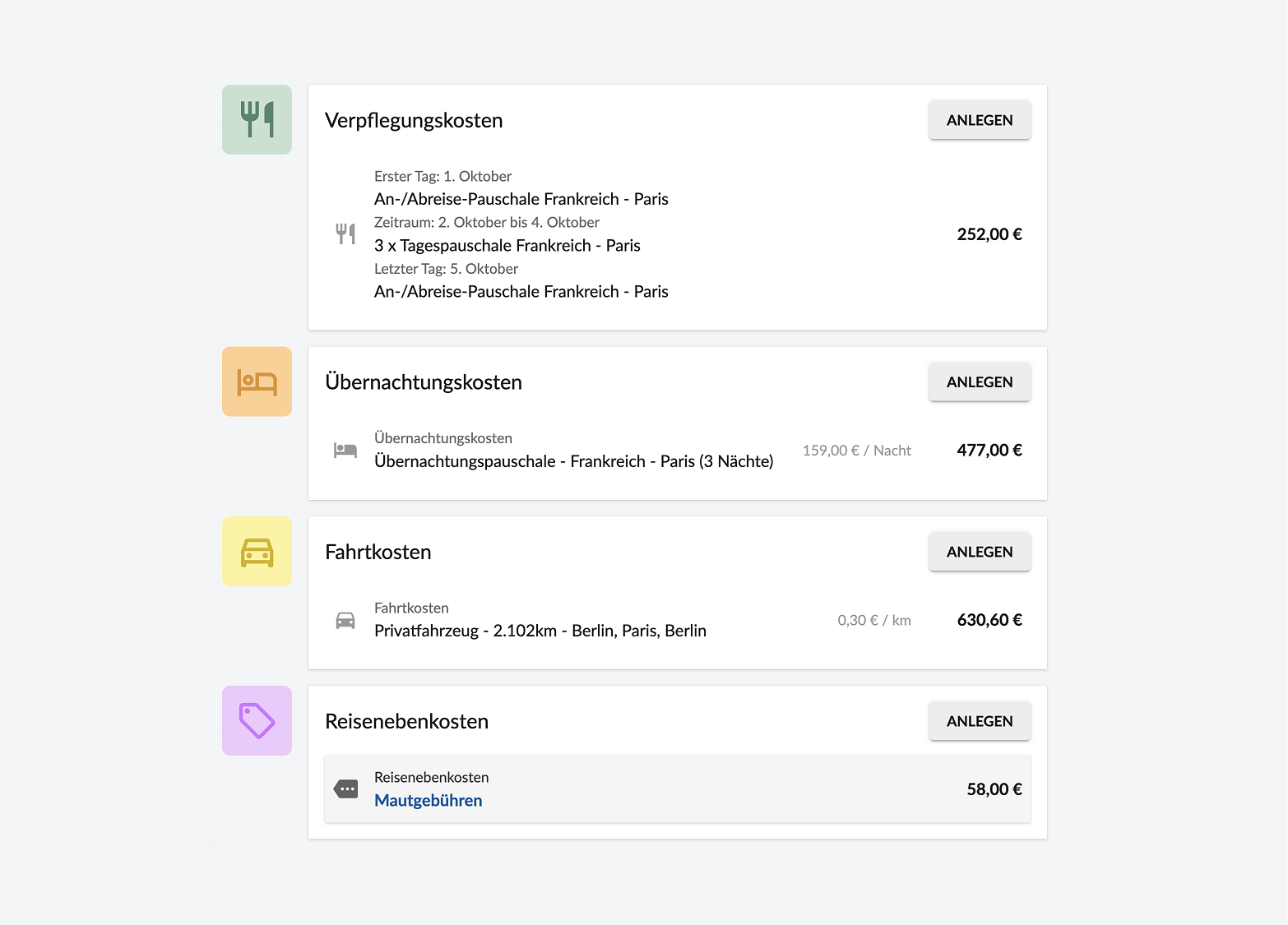
Task: Click the 630,60 € travel cost amount
Action: (x=989, y=620)
